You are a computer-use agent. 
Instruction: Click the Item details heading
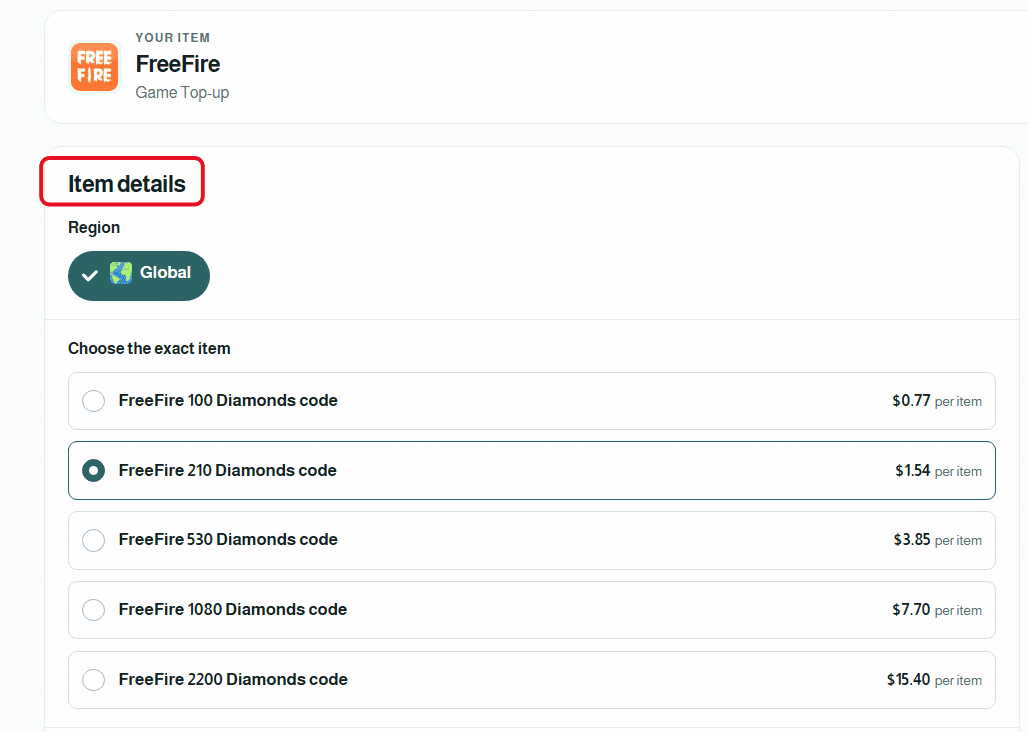(127, 184)
